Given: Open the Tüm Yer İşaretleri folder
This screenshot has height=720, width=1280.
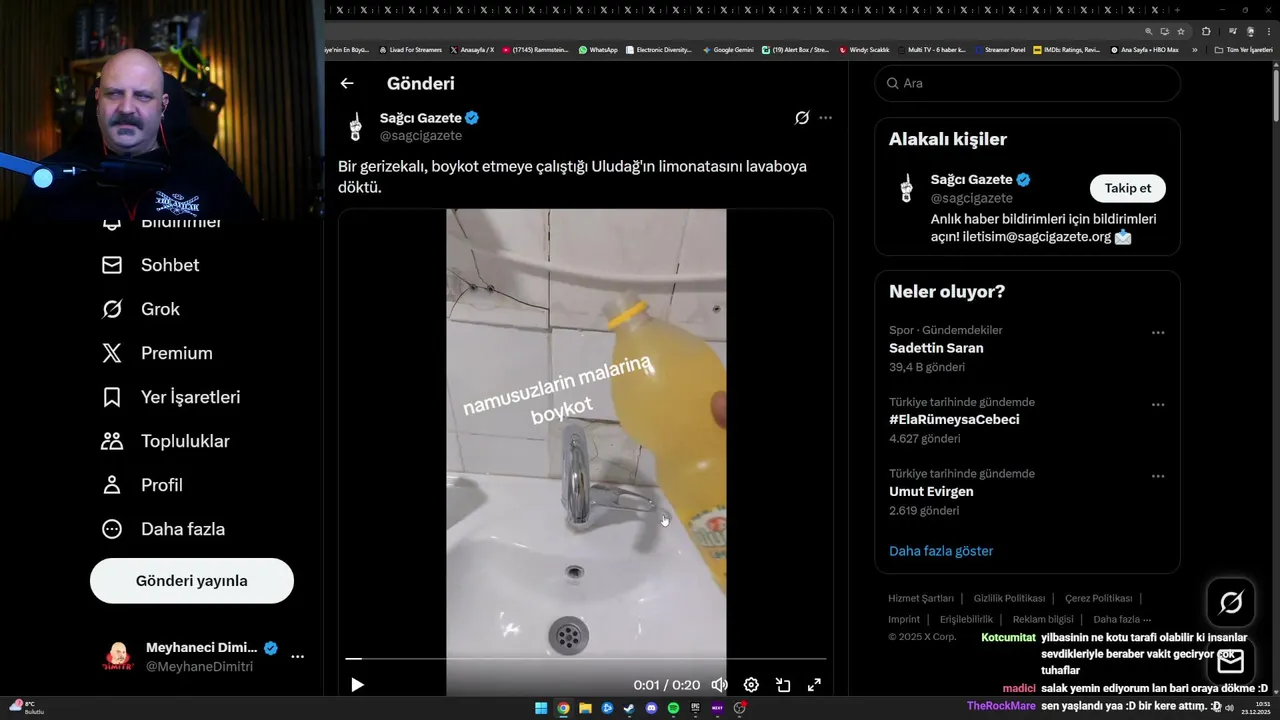Looking at the screenshot, I should [1243, 49].
